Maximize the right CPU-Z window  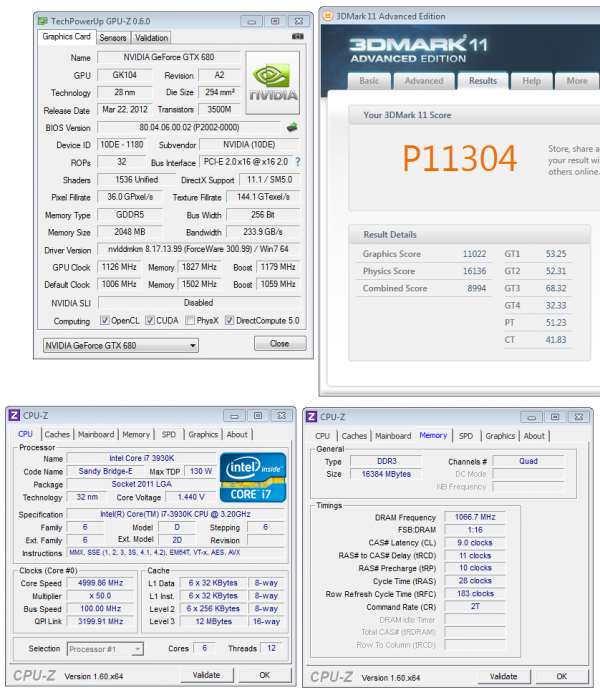pos(555,417)
